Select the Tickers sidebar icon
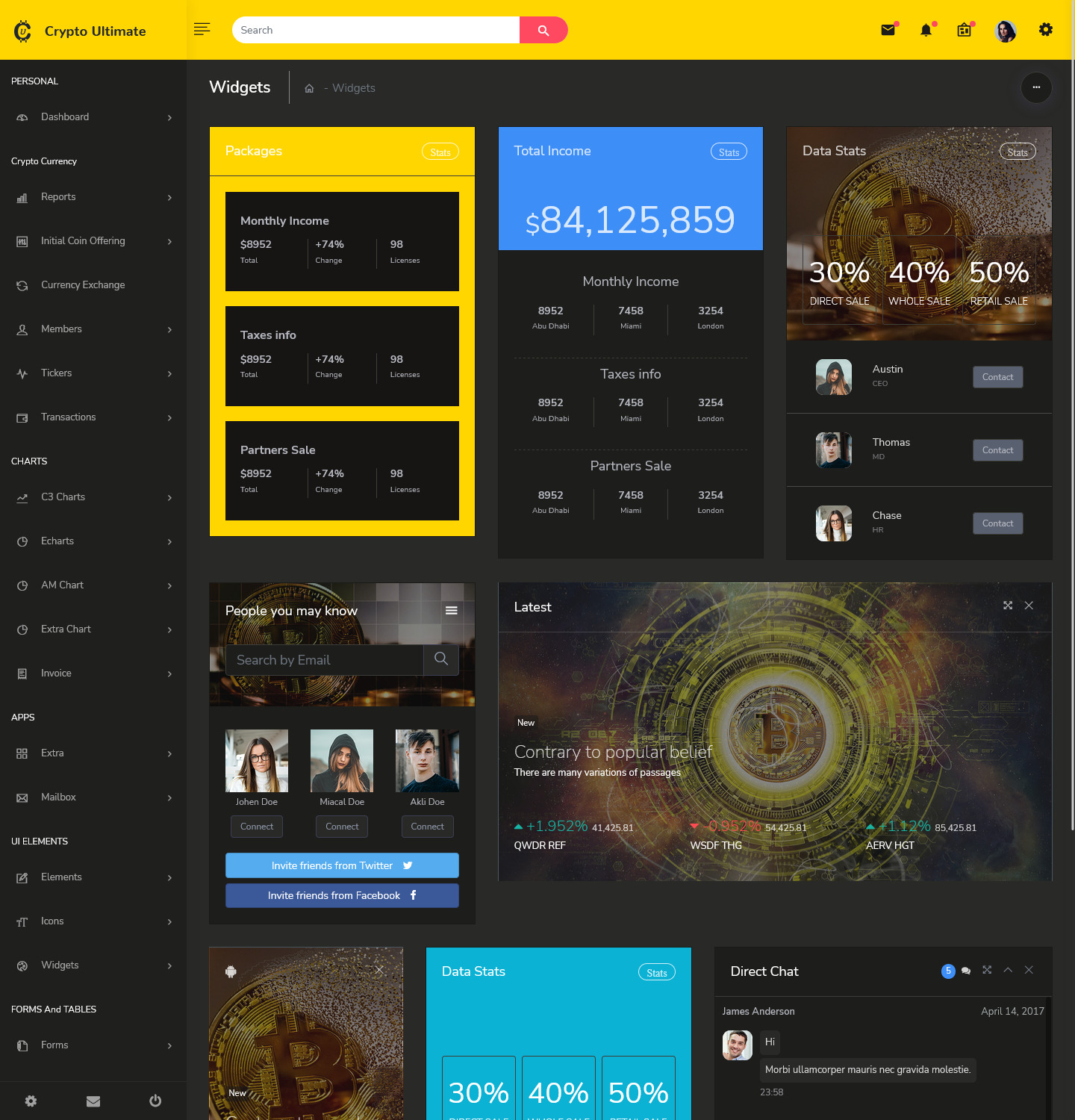Screen dimensions: 1075x1120 click(22, 373)
